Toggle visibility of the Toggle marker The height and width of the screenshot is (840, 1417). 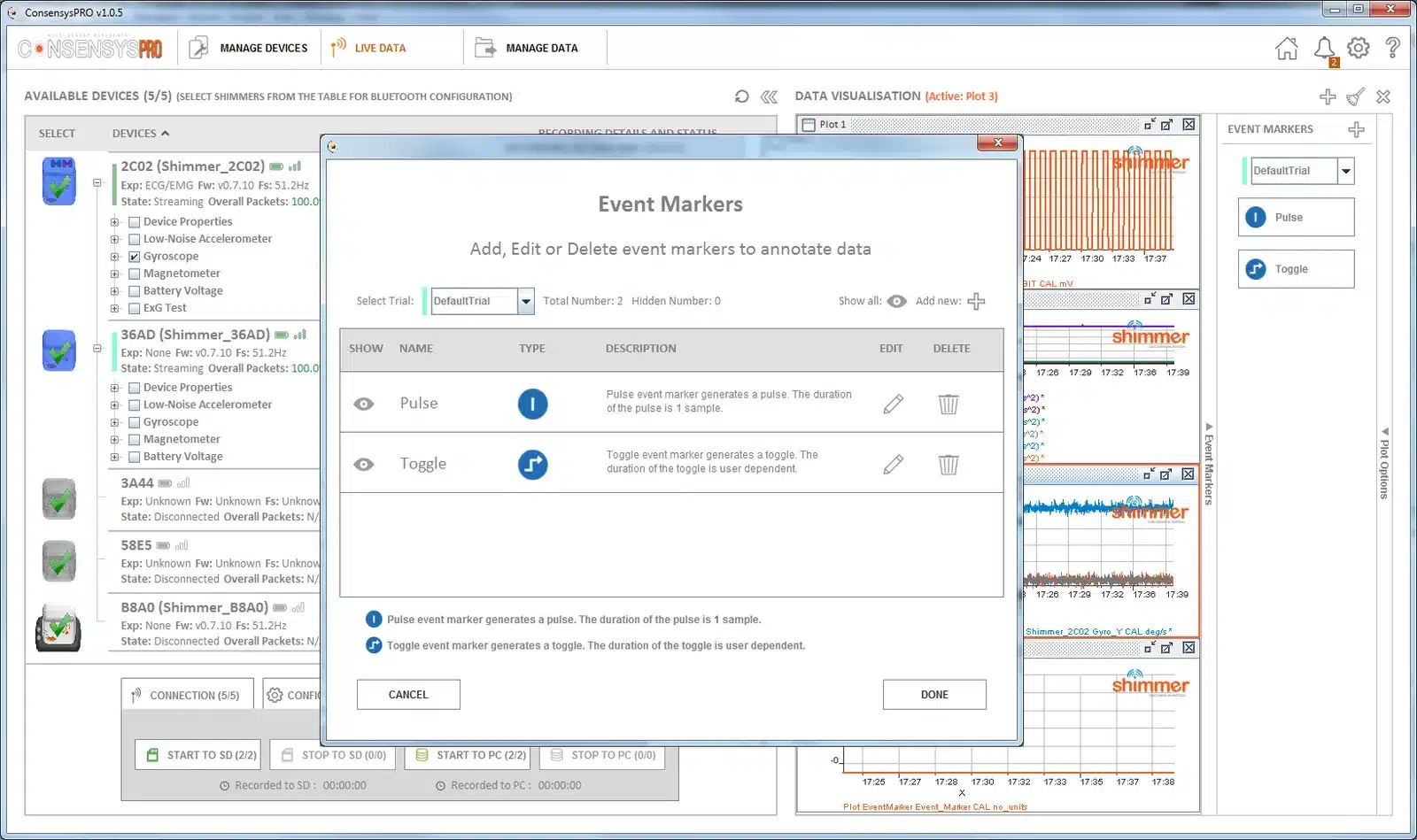[363, 464]
